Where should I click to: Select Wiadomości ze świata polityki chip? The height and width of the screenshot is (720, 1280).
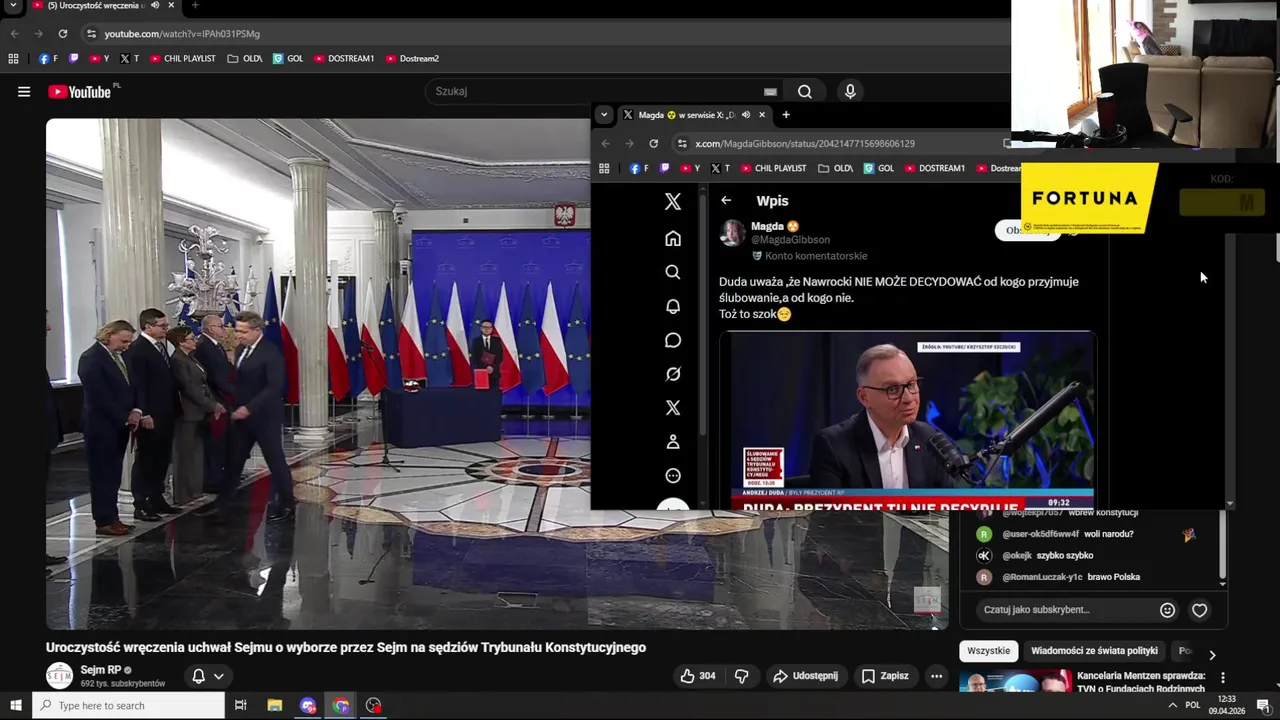1094,651
